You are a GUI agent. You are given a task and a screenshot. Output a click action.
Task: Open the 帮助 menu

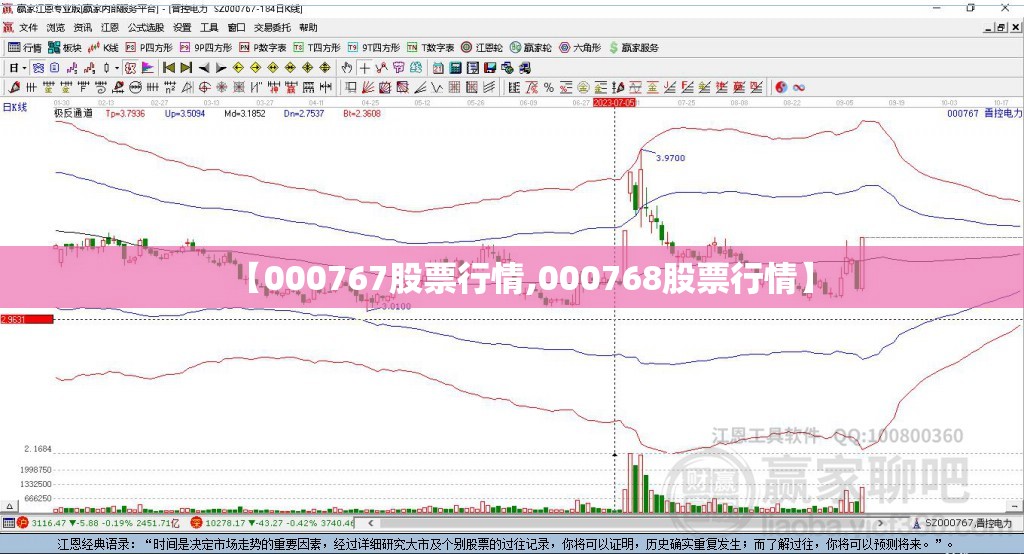(308, 27)
